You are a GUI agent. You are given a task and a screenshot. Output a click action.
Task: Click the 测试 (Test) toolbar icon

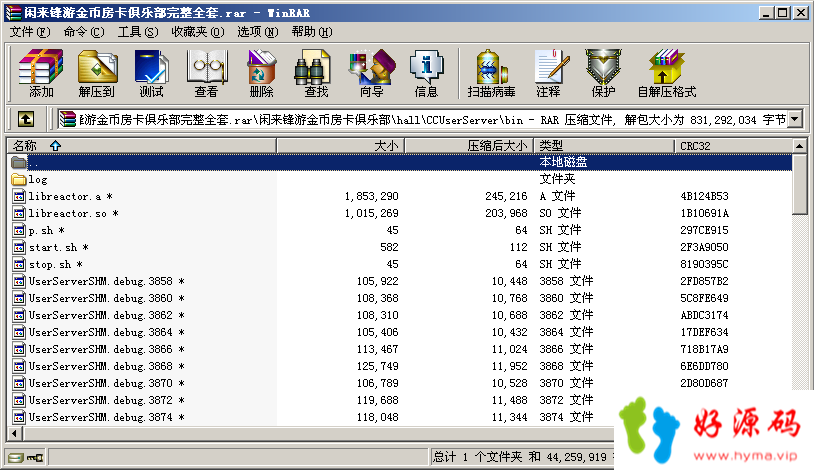pos(151,73)
